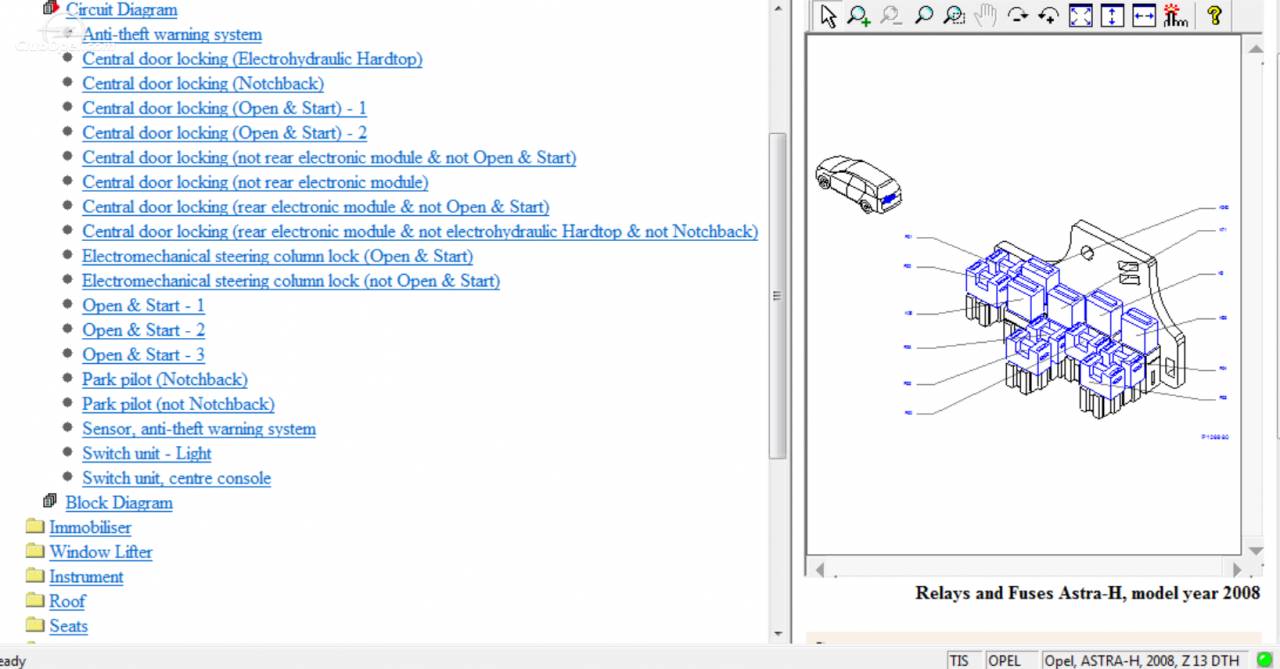The height and width of the screenshot is (669, 1280).
Task: Select the zoom to region tool
Action: coord(955,16)
